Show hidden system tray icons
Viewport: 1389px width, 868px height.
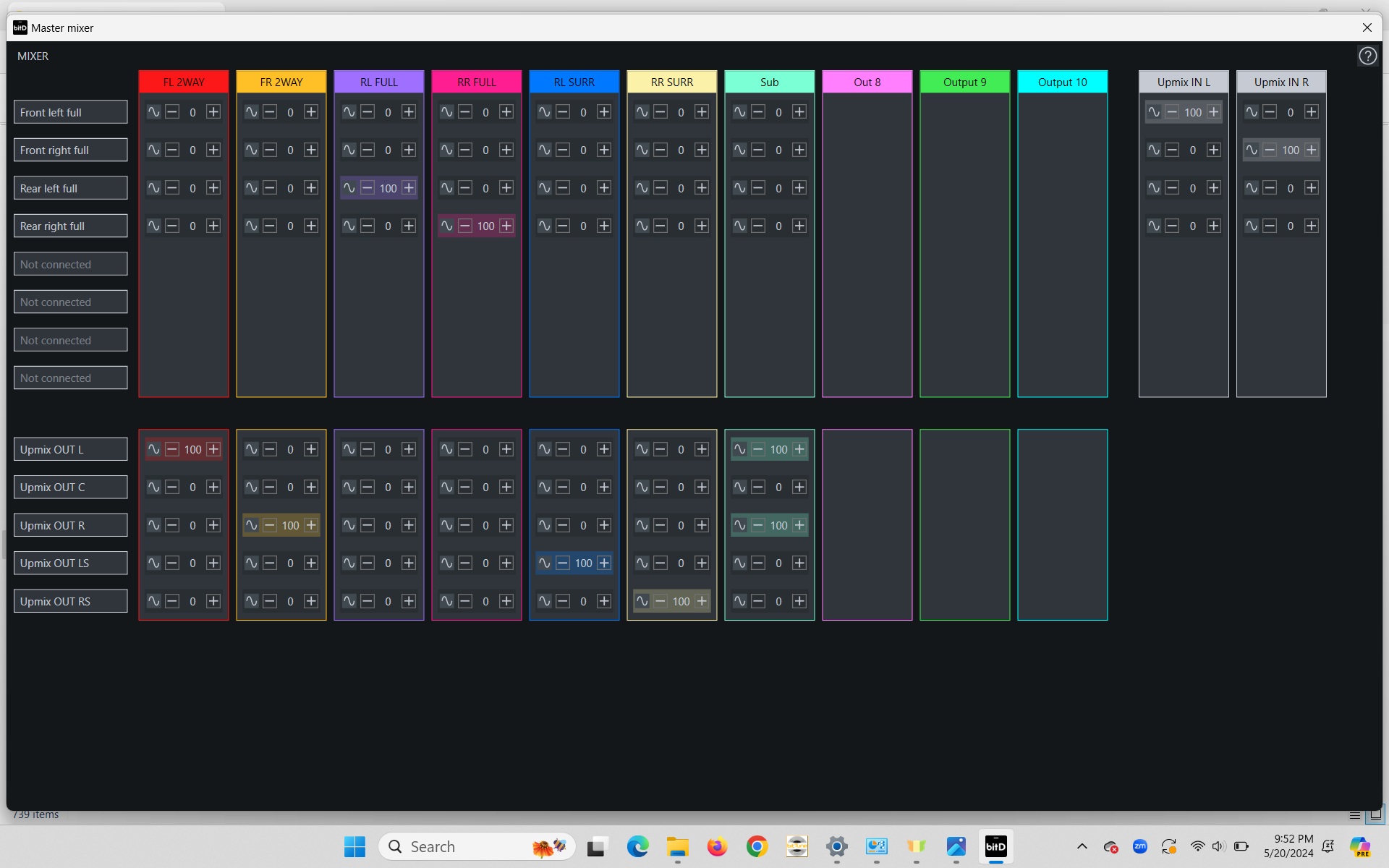pyautogui.click(x=1082, y=846)
